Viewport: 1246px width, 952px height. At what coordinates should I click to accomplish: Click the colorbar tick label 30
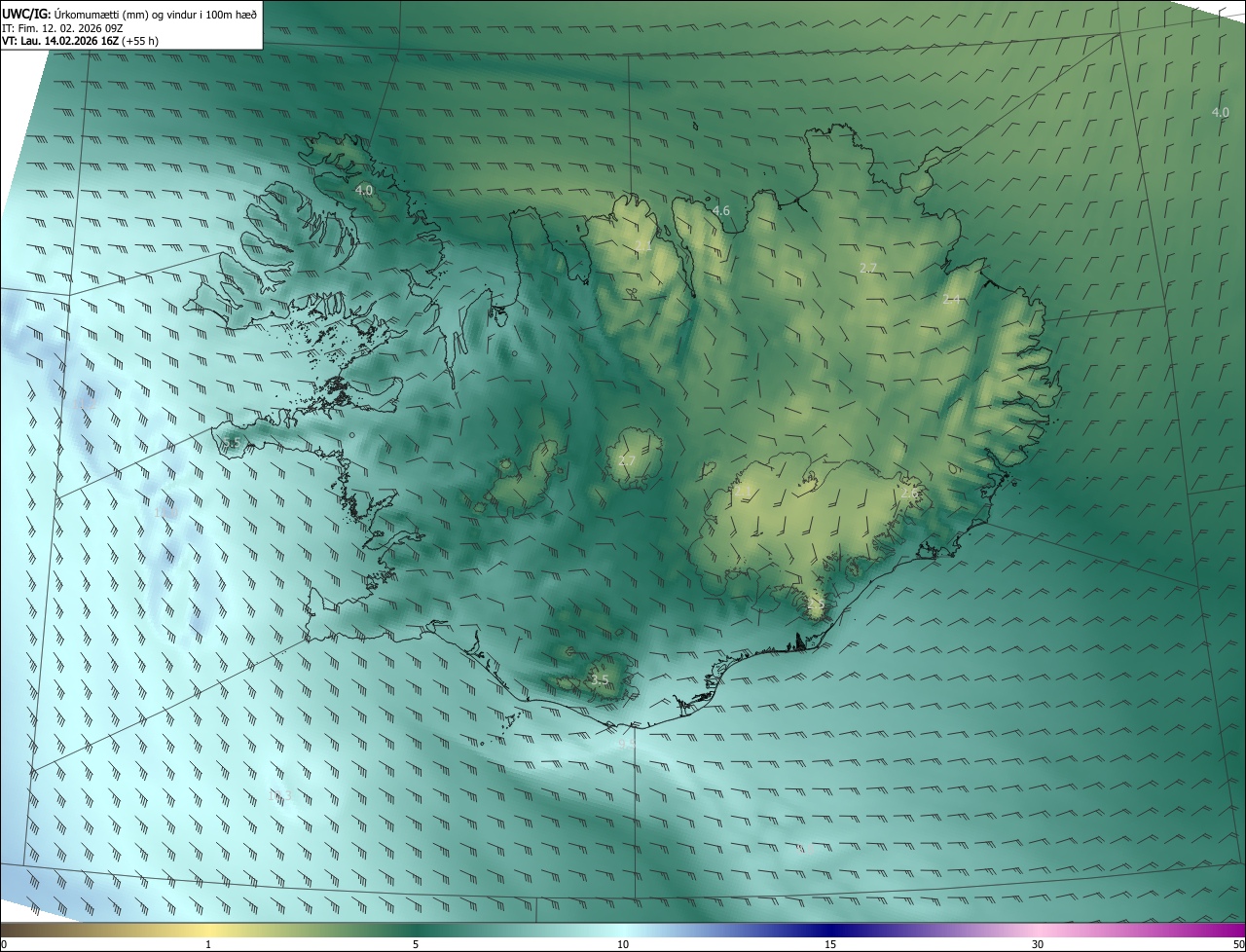point(1038,944)
